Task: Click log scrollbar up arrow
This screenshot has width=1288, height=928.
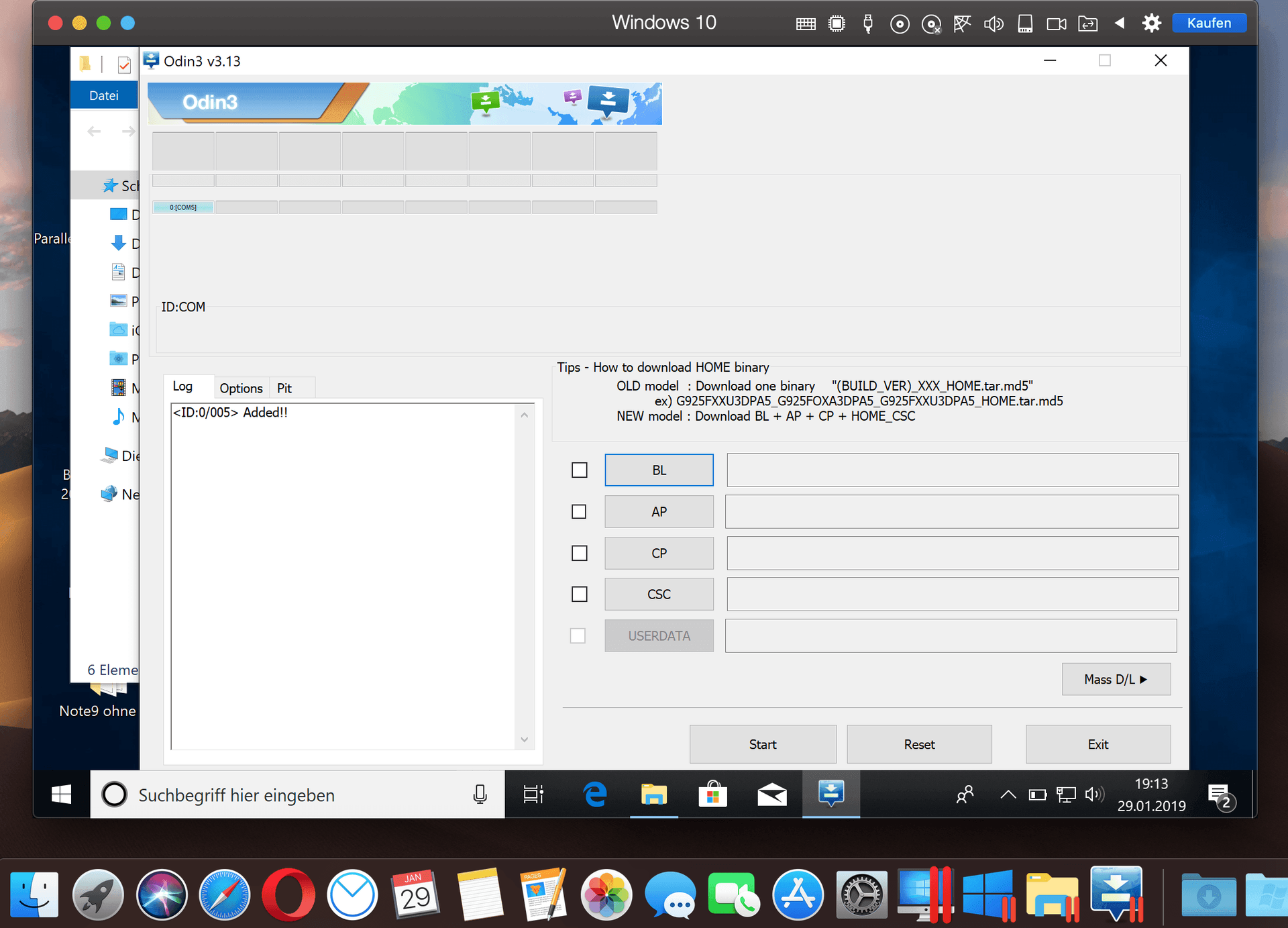Action: (x=525, y=415)
